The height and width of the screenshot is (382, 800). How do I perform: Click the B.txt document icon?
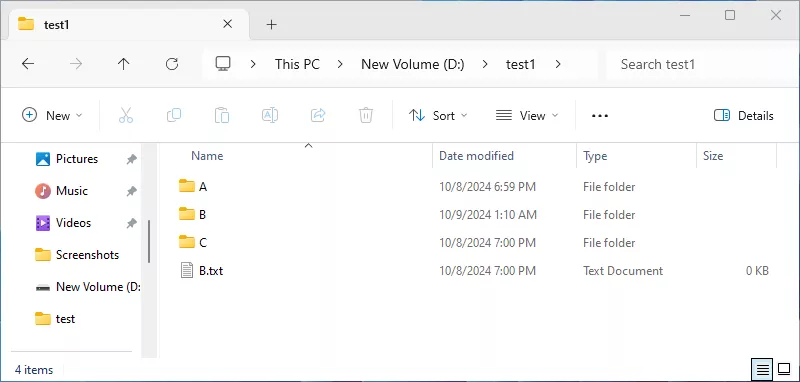click(187, 270)
